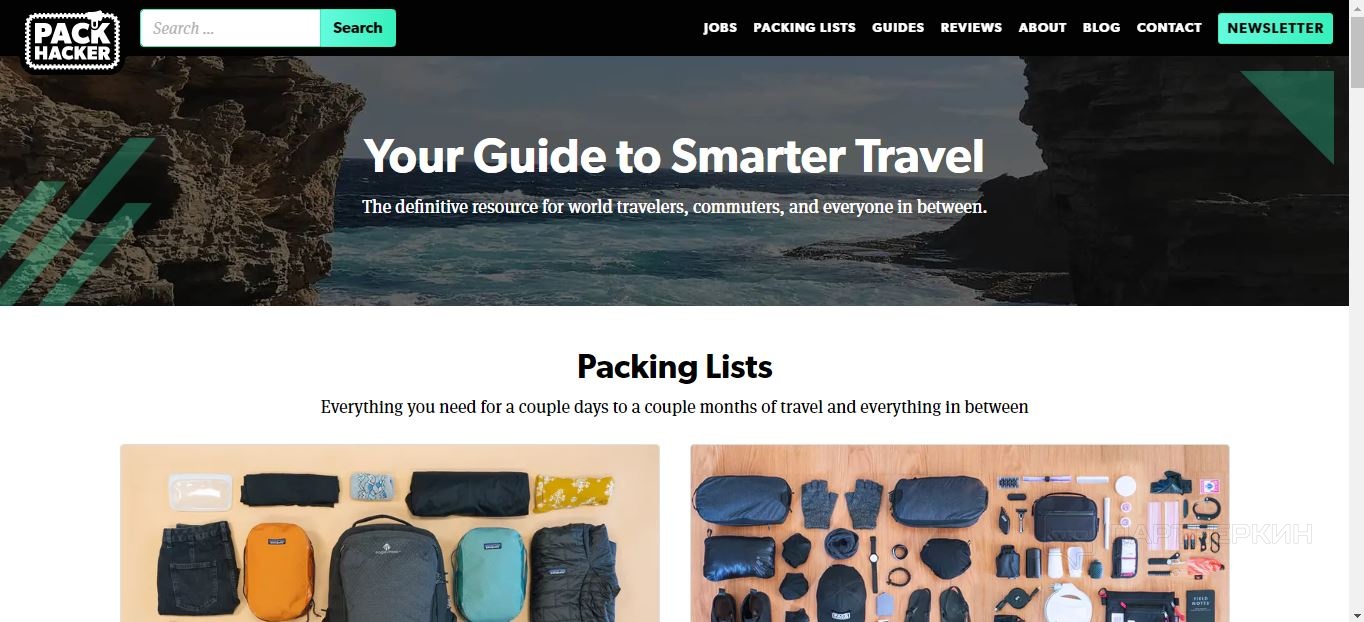This screenshot has width=1364, height=622.
Task: Open the clothing and backpack packing list thumbnail
Action: (x=390, y=533)
